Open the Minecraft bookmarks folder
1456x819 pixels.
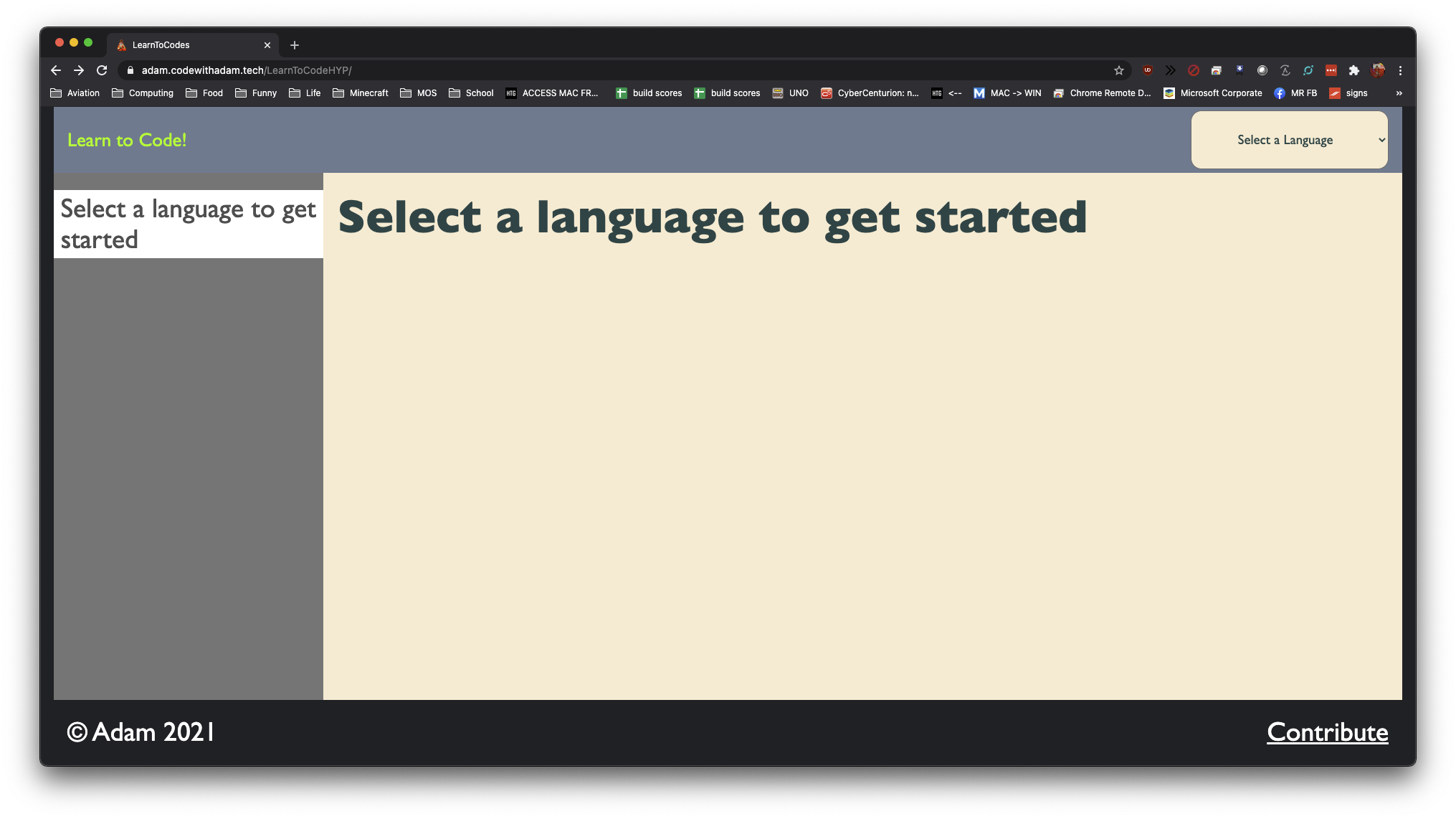[x=361, y=93]
